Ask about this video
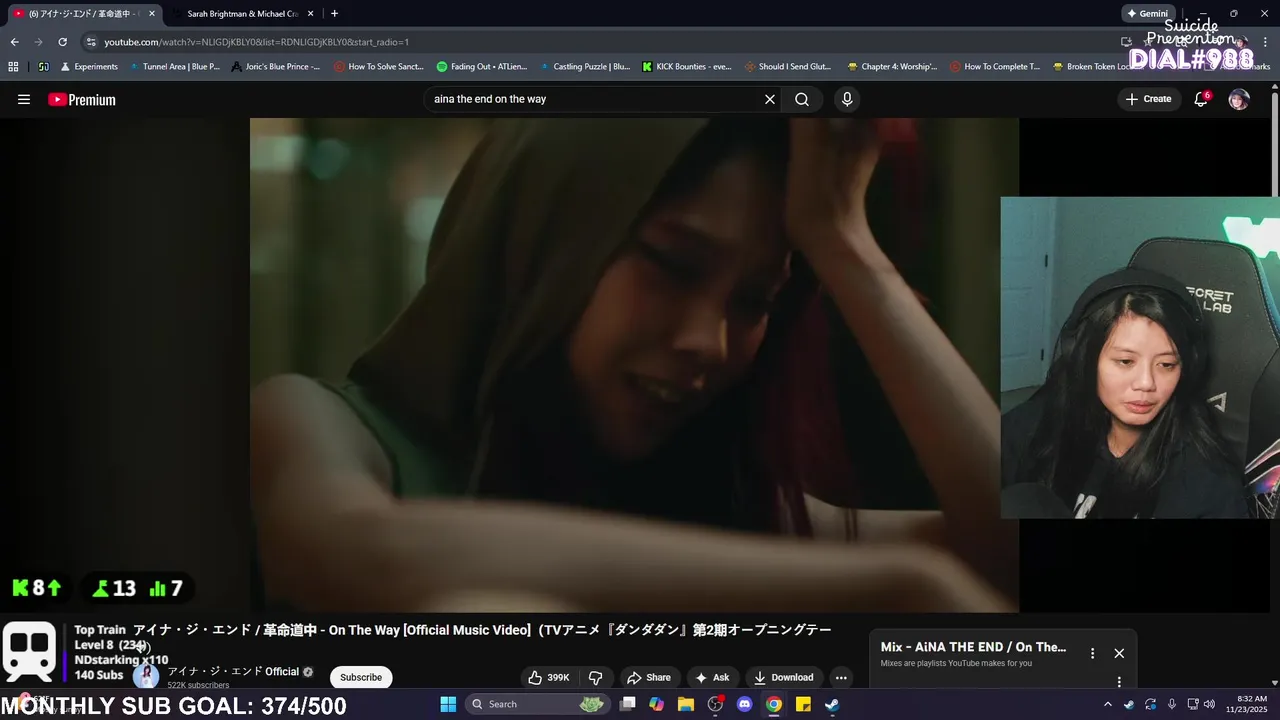The height and width of the screenshot is (720, 1280). tap(712, 677)
